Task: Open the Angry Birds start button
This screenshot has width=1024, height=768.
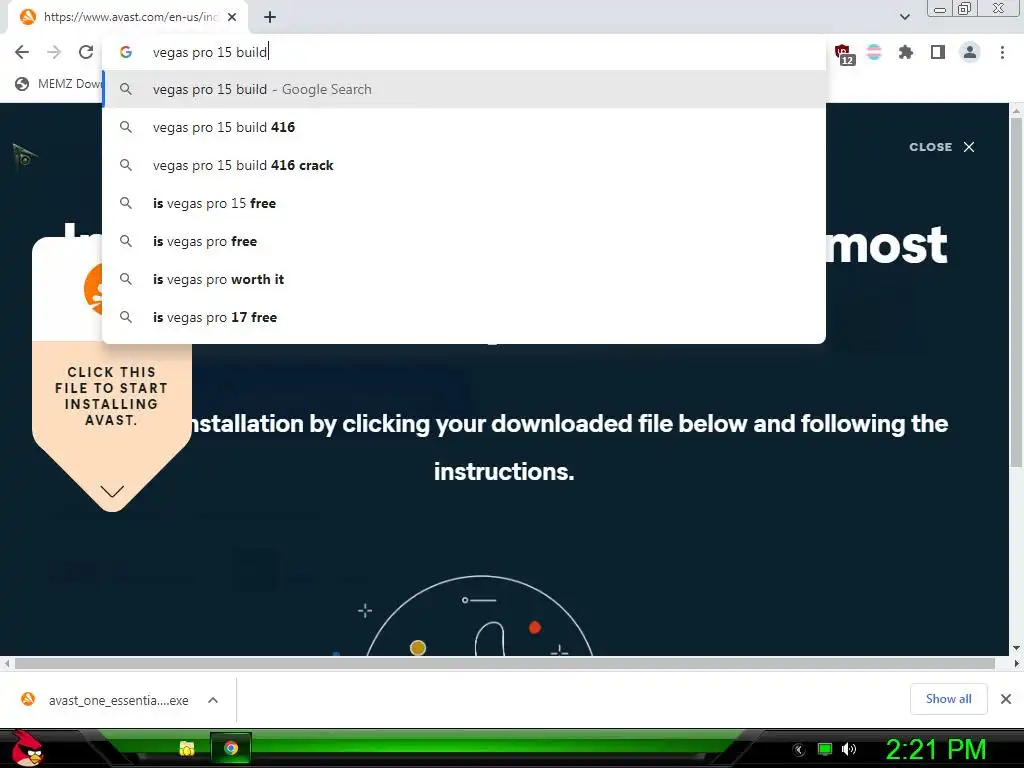Action: (x=27, y=748)
